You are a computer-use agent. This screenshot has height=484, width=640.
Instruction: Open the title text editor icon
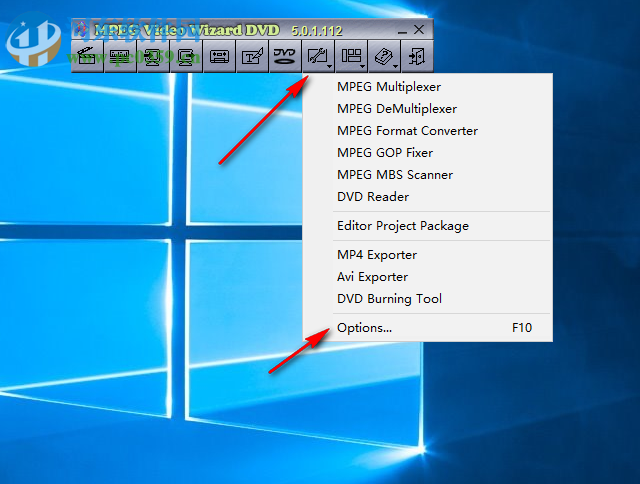click(x=252, y=56)
